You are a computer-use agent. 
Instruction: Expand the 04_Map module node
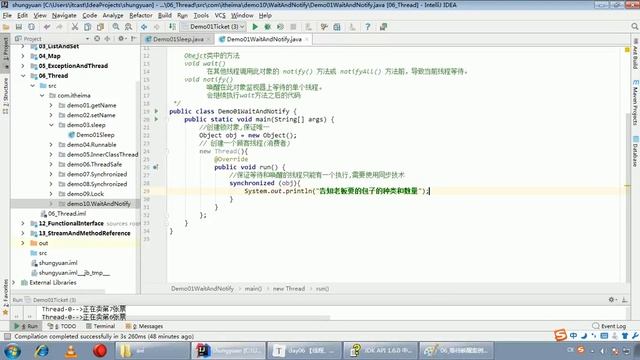[x=23, y=56]
